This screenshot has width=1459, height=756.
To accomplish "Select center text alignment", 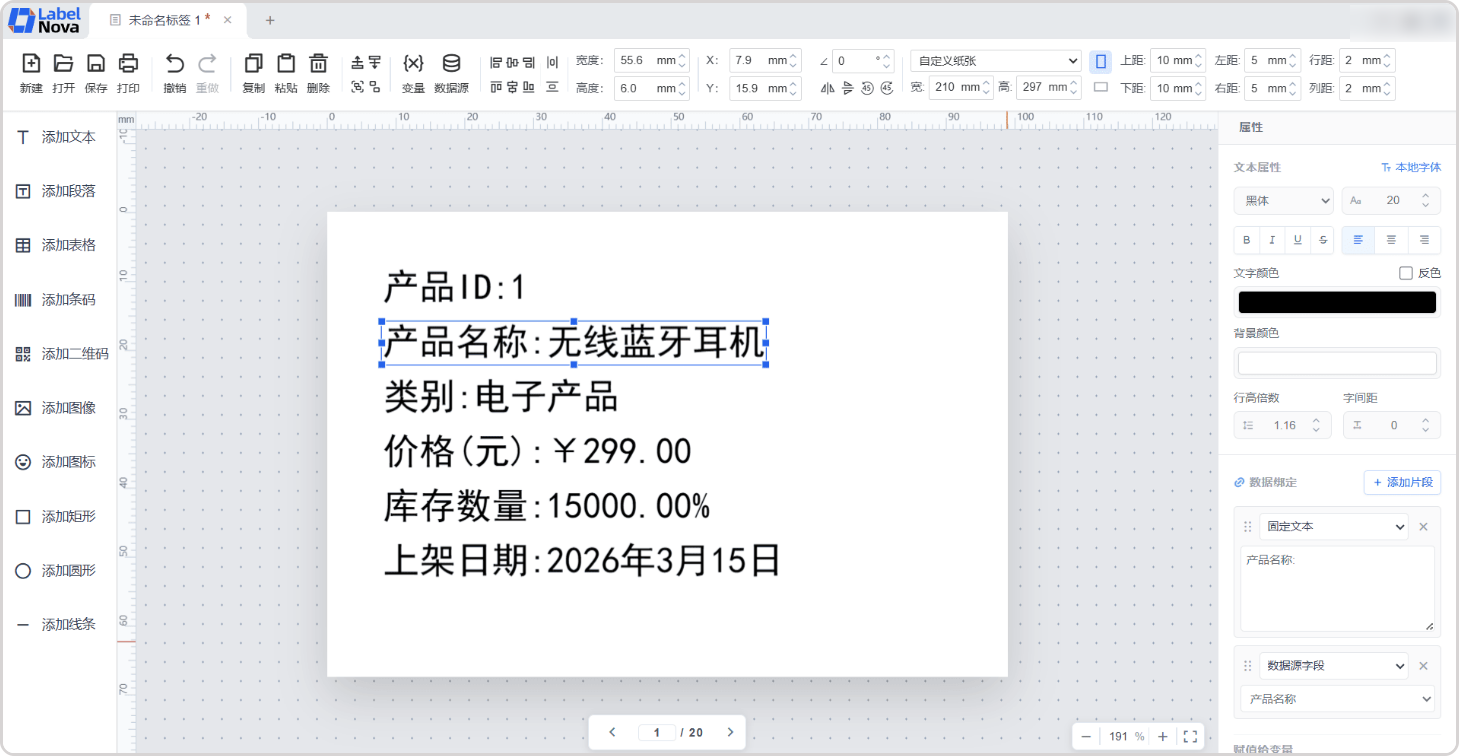I will (x=1391, y=240).
